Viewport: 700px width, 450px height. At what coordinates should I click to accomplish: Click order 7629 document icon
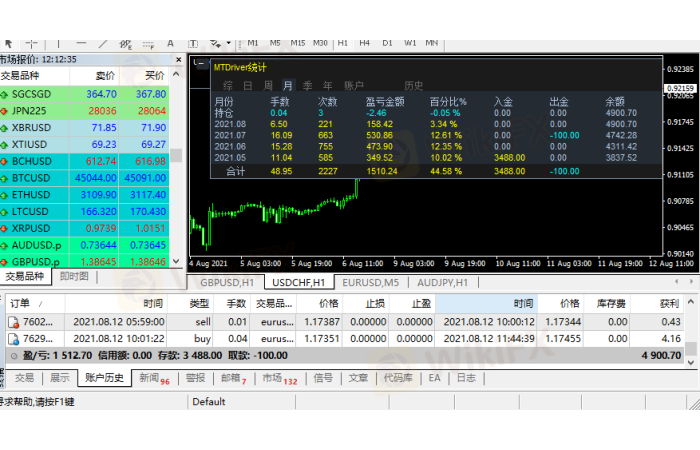13,339
